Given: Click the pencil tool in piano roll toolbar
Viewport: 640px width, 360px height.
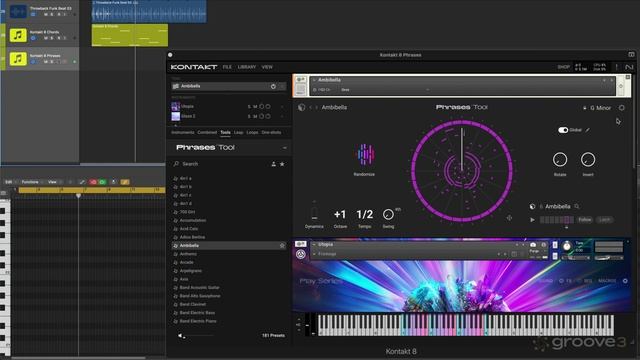Looking at the screenshot, I should point(82,182).
